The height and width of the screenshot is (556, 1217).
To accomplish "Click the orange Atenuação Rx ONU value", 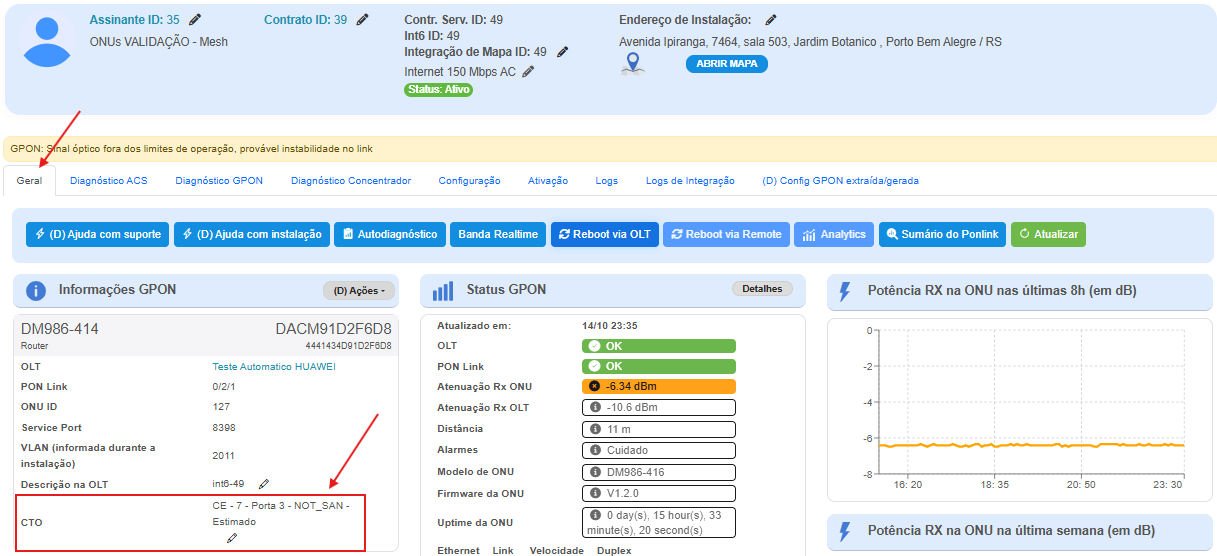I will (x=658, y=386).
